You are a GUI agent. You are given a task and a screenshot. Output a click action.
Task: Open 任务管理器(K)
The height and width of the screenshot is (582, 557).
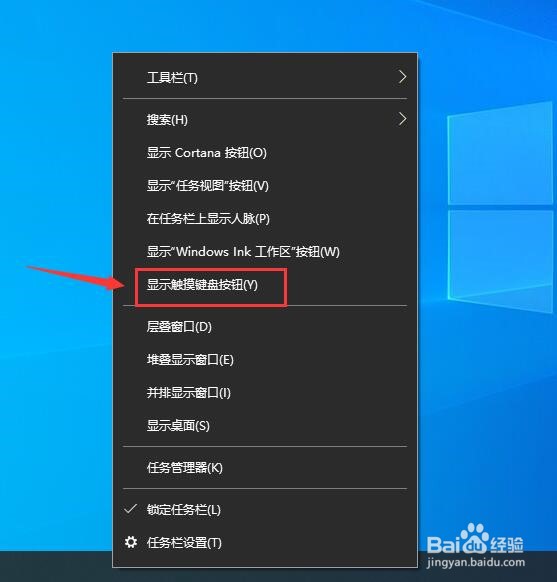point(265,468)
